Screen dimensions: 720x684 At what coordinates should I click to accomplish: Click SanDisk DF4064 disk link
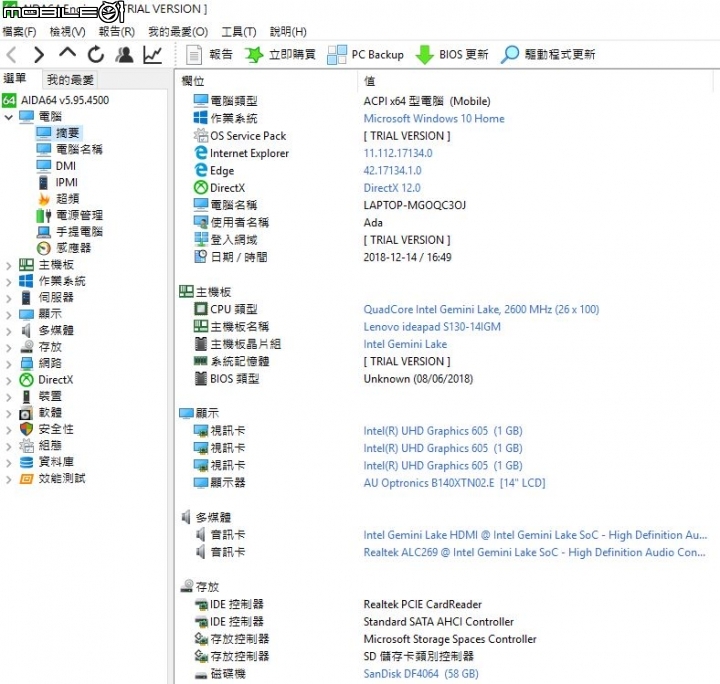coord(421,674)
